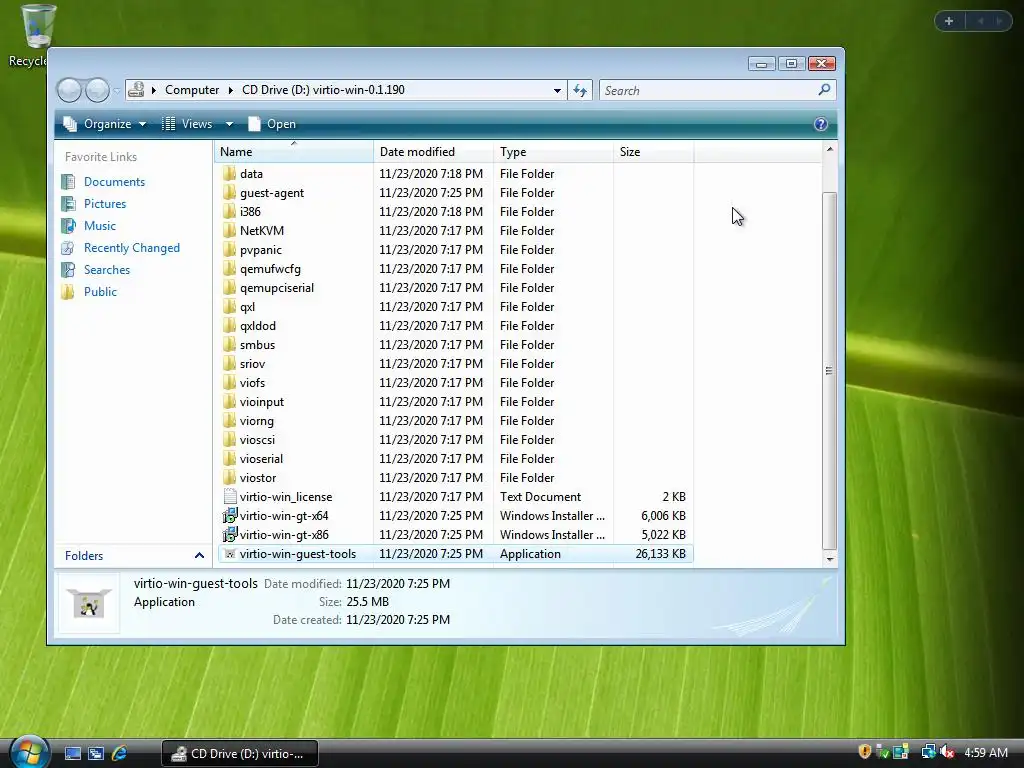The height and width of the screenshot is (768, 1024).
Task: Open the Help question mark icon
Action: pyautogui.click(x=821, y=124)
